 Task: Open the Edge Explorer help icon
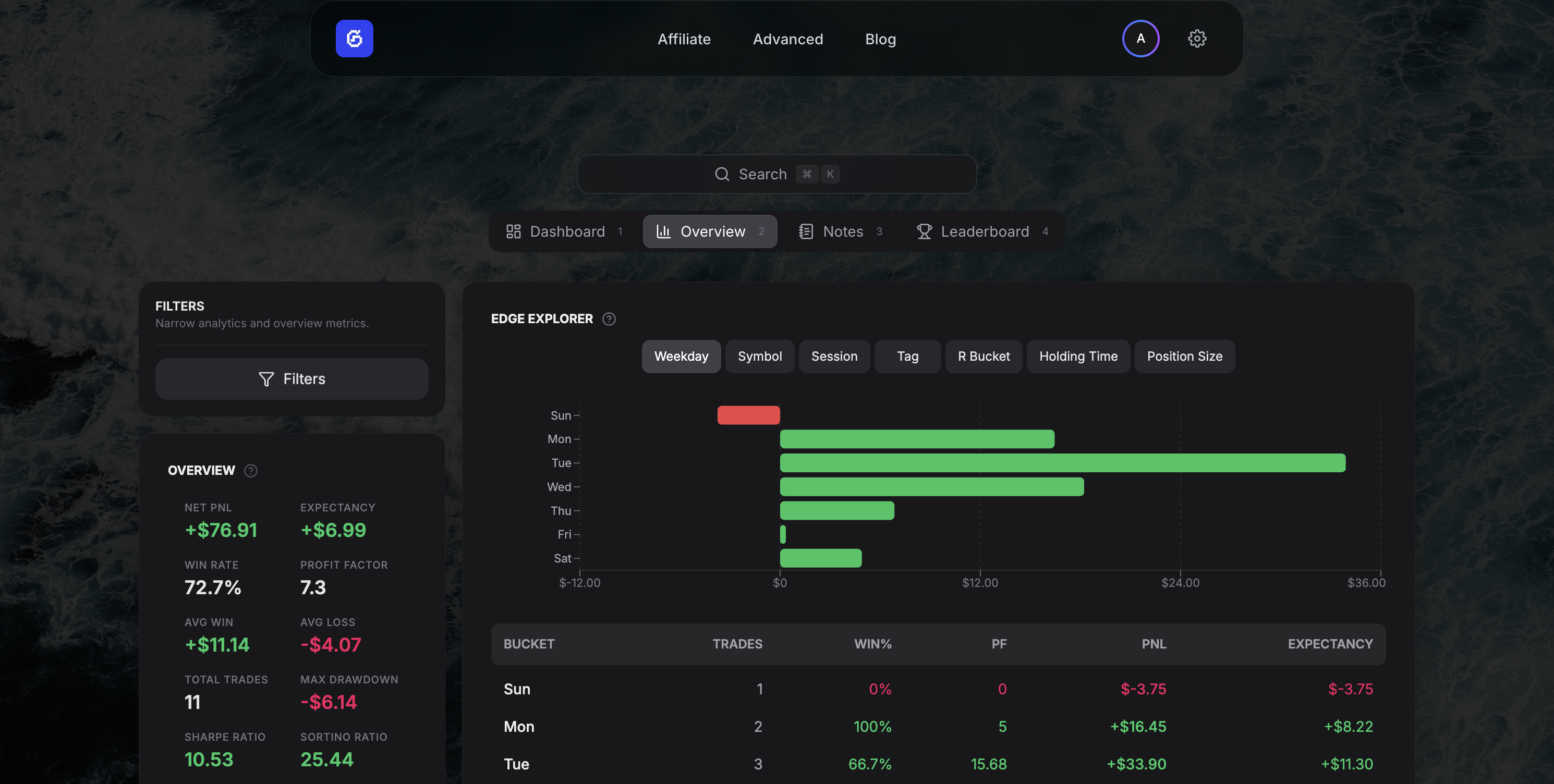click(609, 319)
